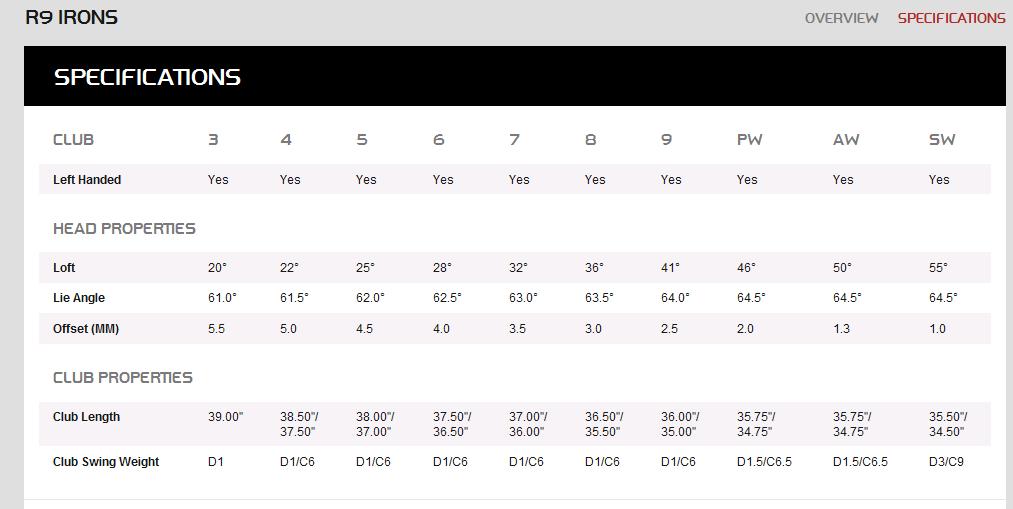Viewport: 1013px width, 509px height.
Task: Select the PW club column header
Action: click(x=749, y=140)
